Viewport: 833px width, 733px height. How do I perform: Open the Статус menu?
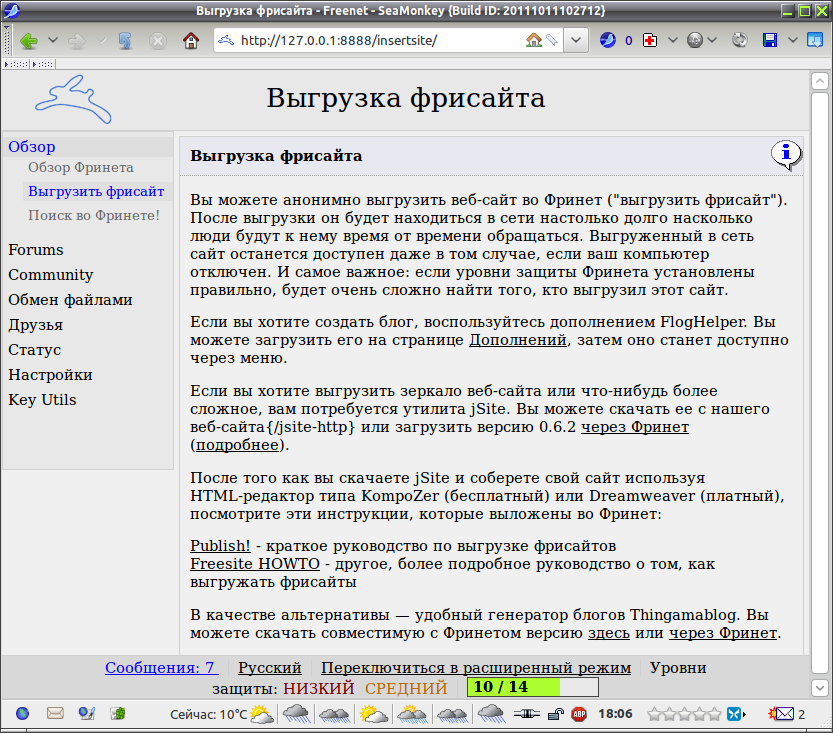tap(35, 350)
